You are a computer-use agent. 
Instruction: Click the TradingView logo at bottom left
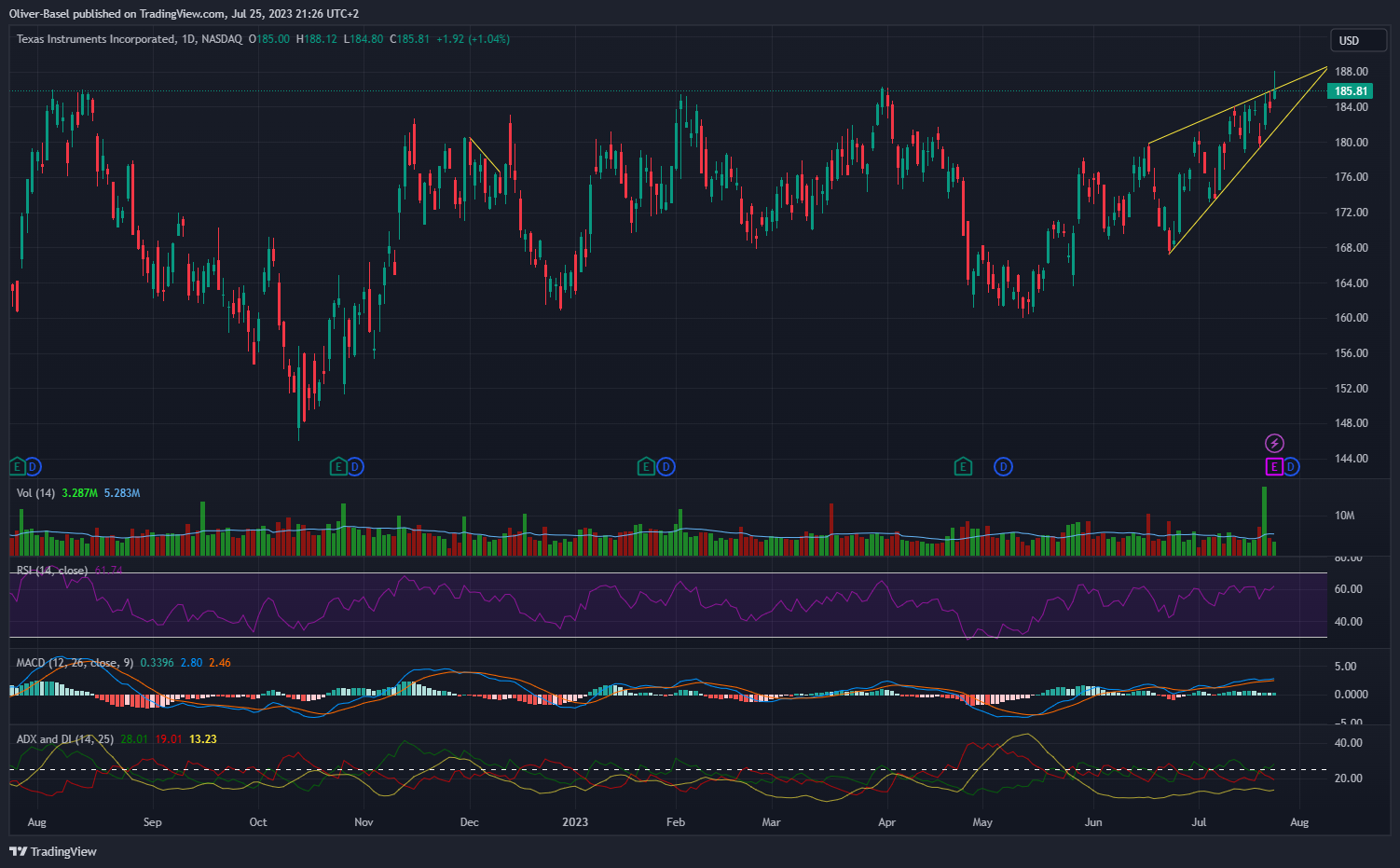[53, 851]
